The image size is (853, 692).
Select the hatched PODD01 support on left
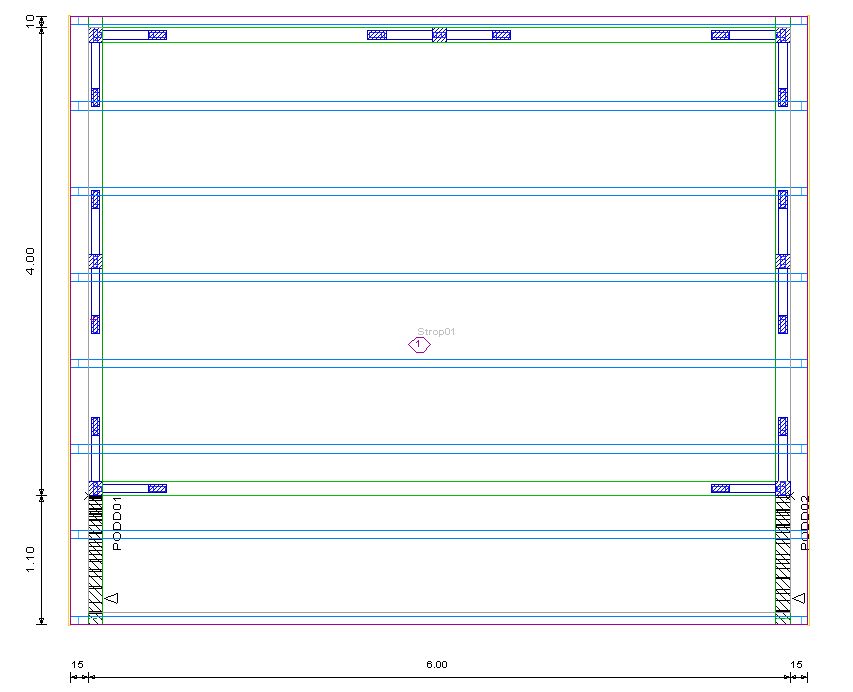click(x=95, y=557)
